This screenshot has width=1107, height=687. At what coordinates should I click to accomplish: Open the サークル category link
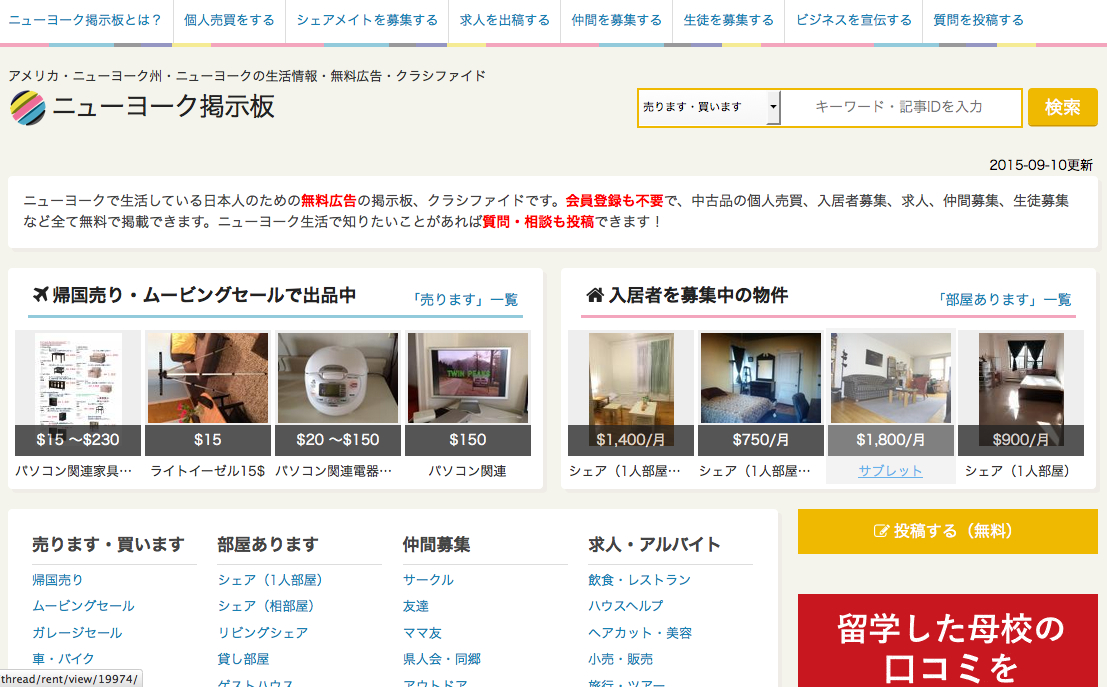click(429, 580)
